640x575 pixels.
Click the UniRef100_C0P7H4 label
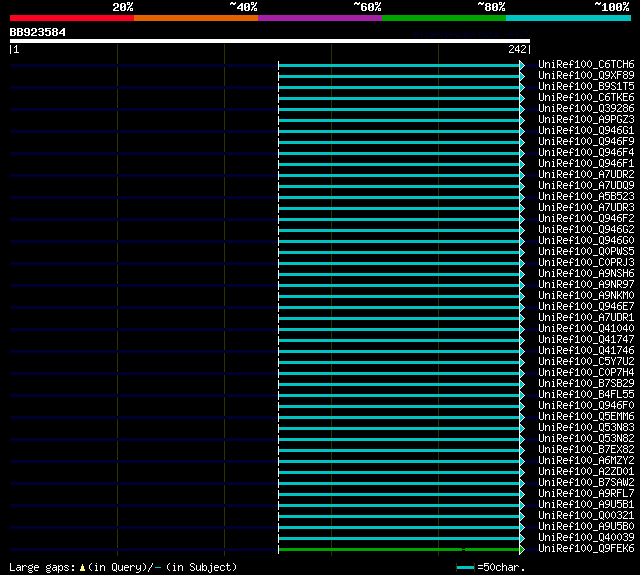point(586,373)
